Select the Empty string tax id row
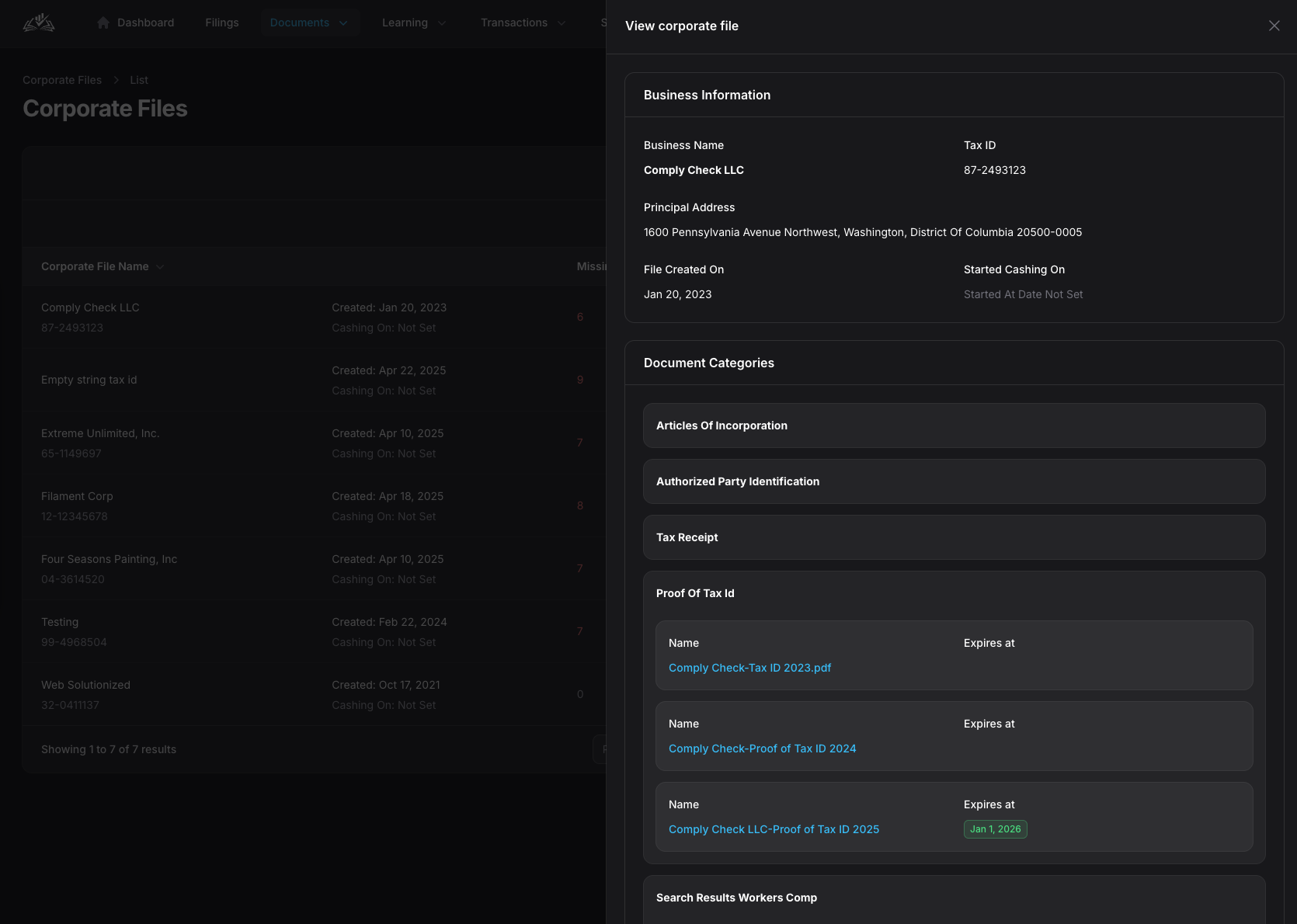1297x924 pixels. coord(314,380)
